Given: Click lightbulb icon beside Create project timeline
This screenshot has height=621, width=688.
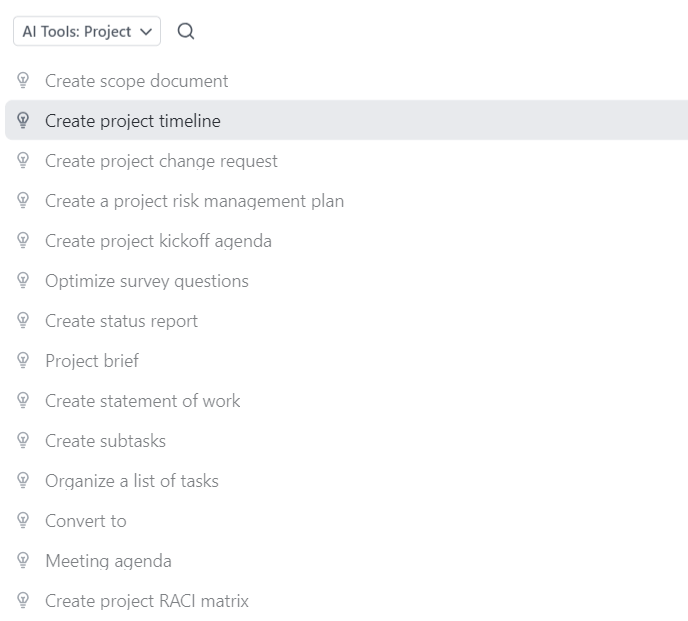Looking at the screenshot, I should (23, 120).
